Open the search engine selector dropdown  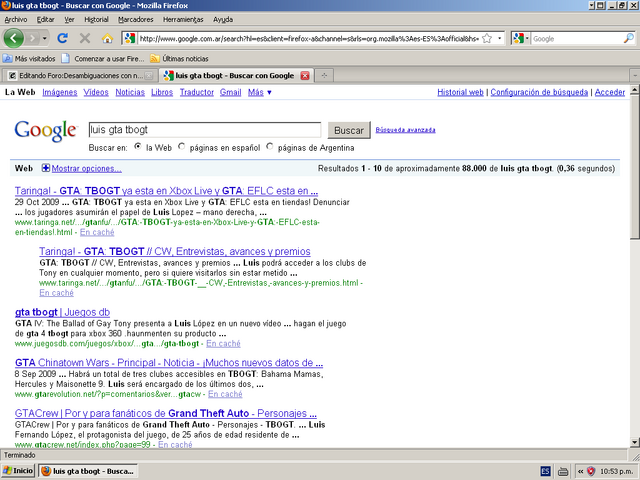click(x=521, y=38)
